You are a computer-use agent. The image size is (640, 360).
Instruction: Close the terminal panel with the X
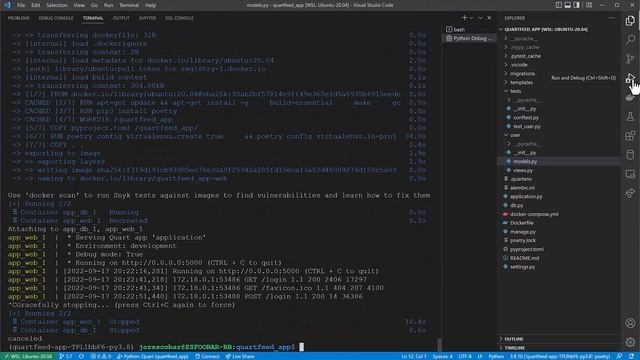(x=489, y=18)
